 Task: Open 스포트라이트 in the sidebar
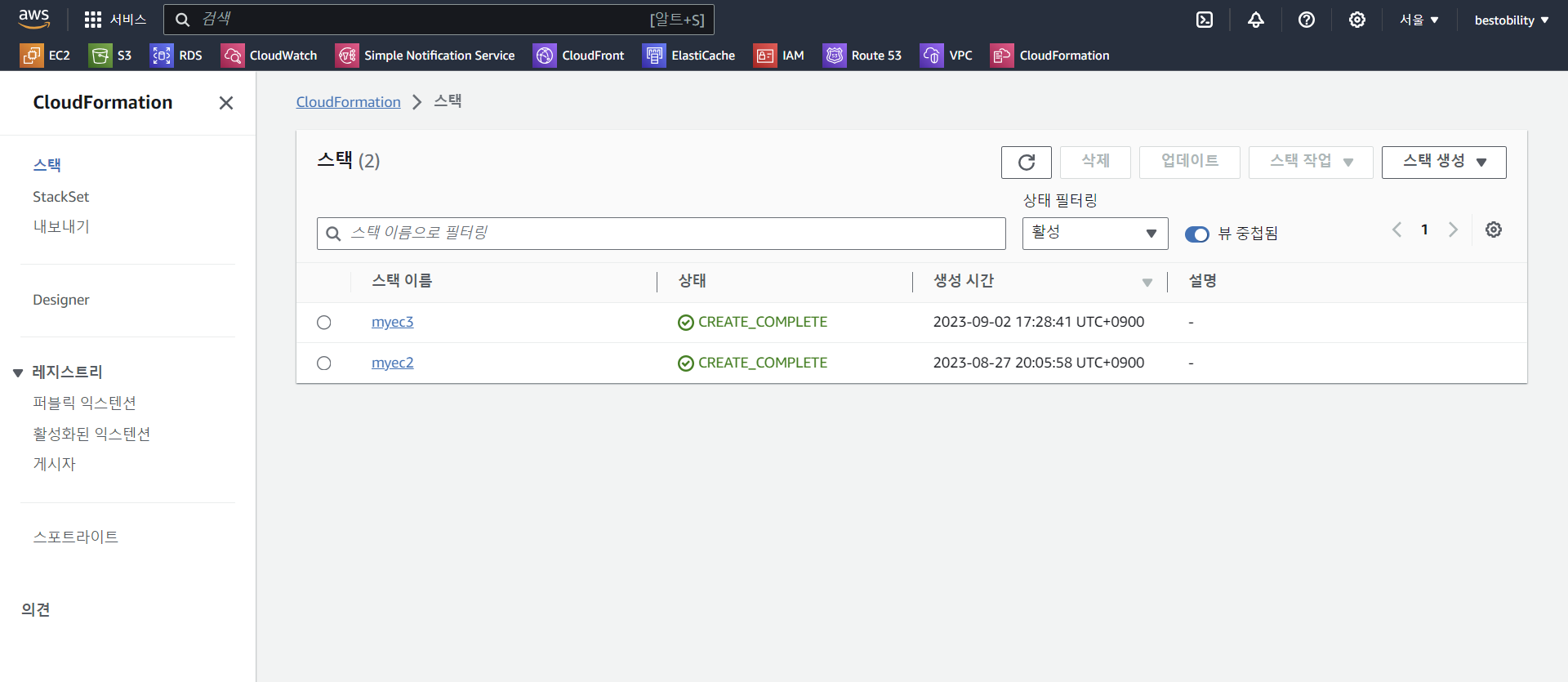pos(75,537)
